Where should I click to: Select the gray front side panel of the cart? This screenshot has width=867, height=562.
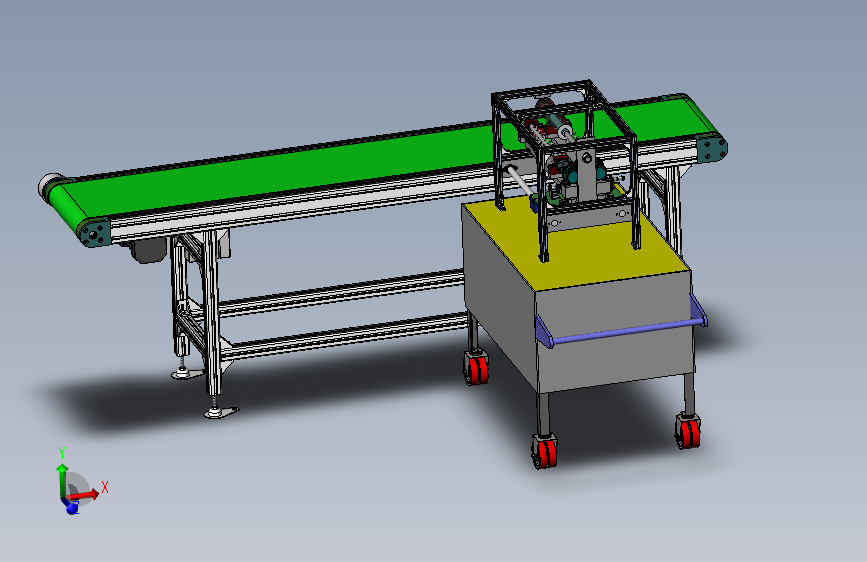tap(614, 332)
